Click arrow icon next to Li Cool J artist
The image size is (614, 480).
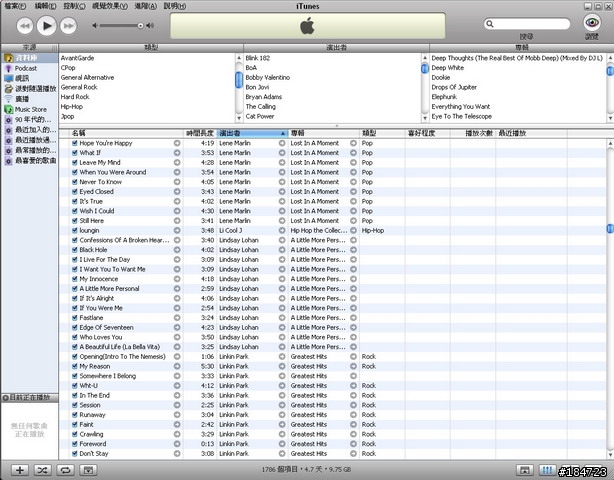[282, 231]
